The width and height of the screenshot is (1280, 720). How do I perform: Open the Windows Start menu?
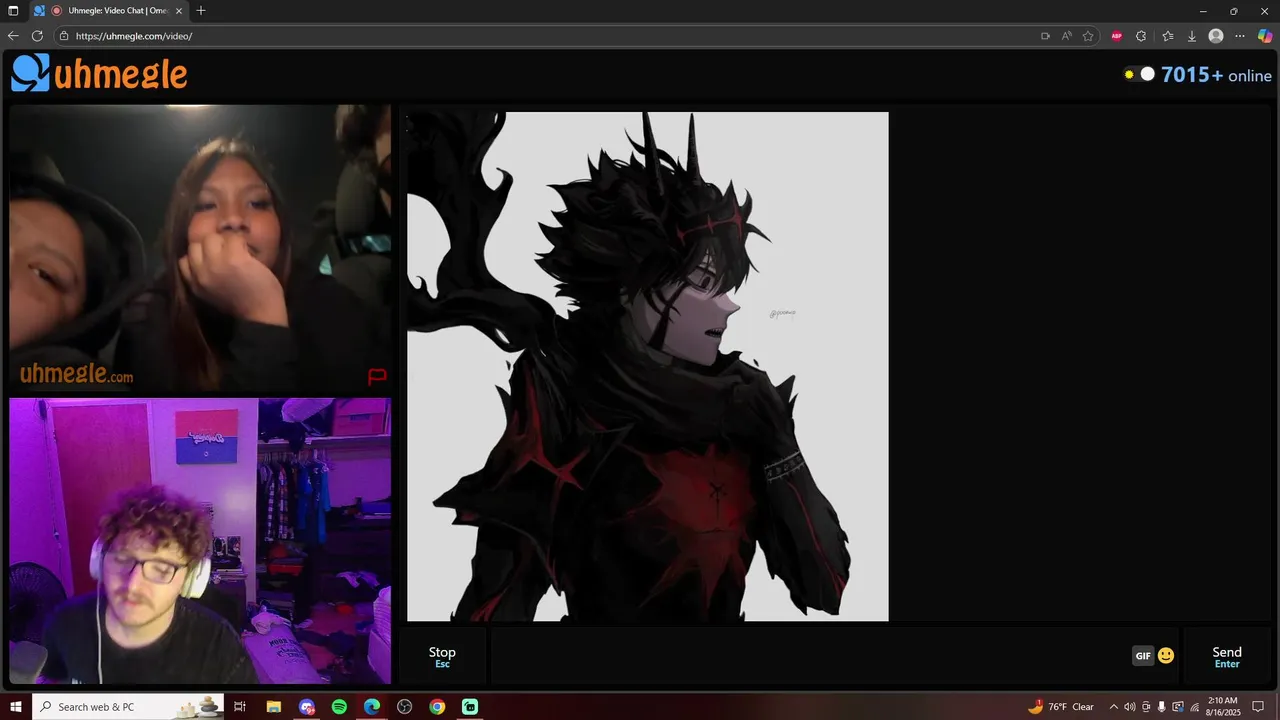pyautogui.click(x=16, y=707)
